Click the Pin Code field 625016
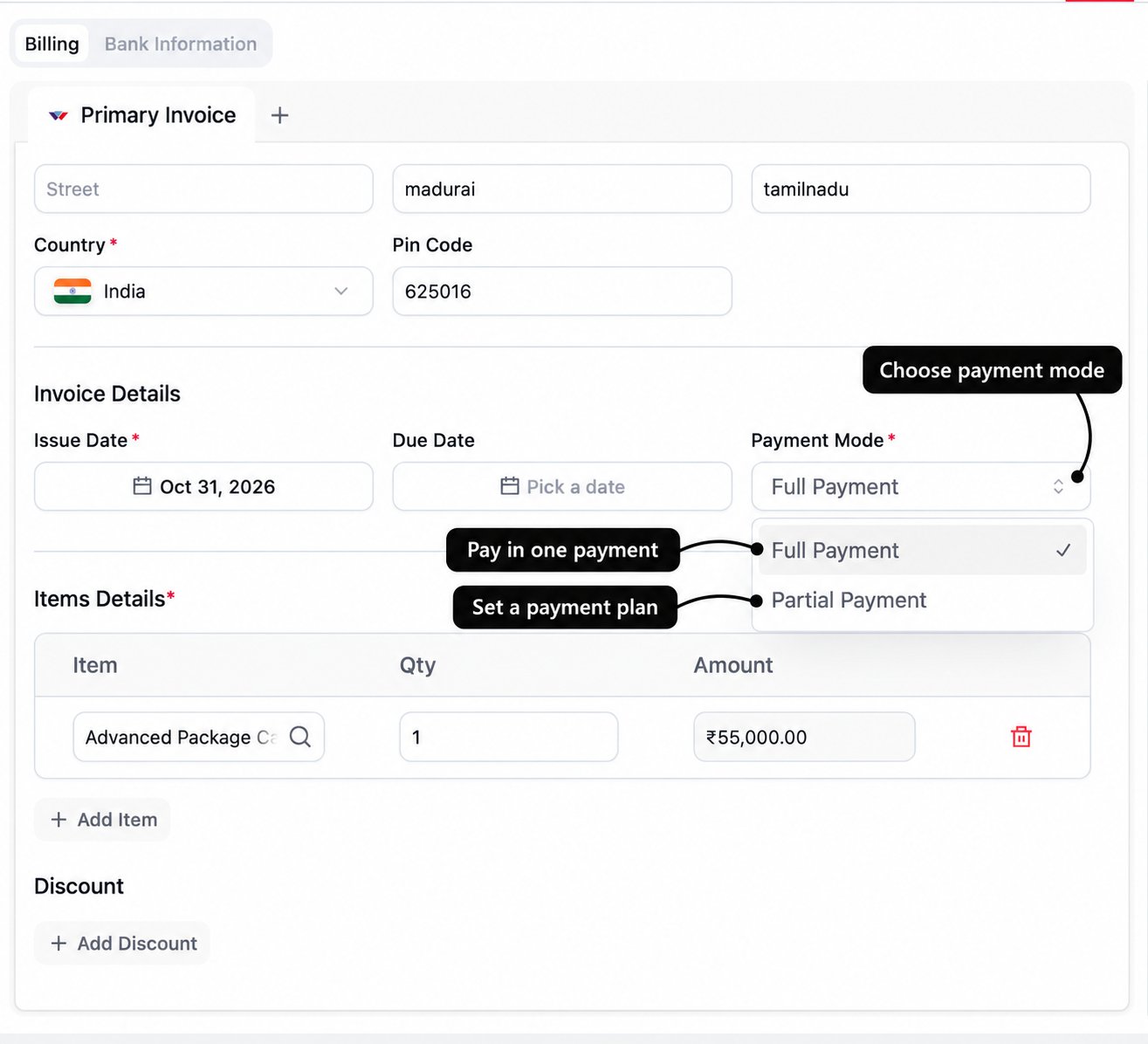The image size is (1148, 1044). click(x=562, y=292)
